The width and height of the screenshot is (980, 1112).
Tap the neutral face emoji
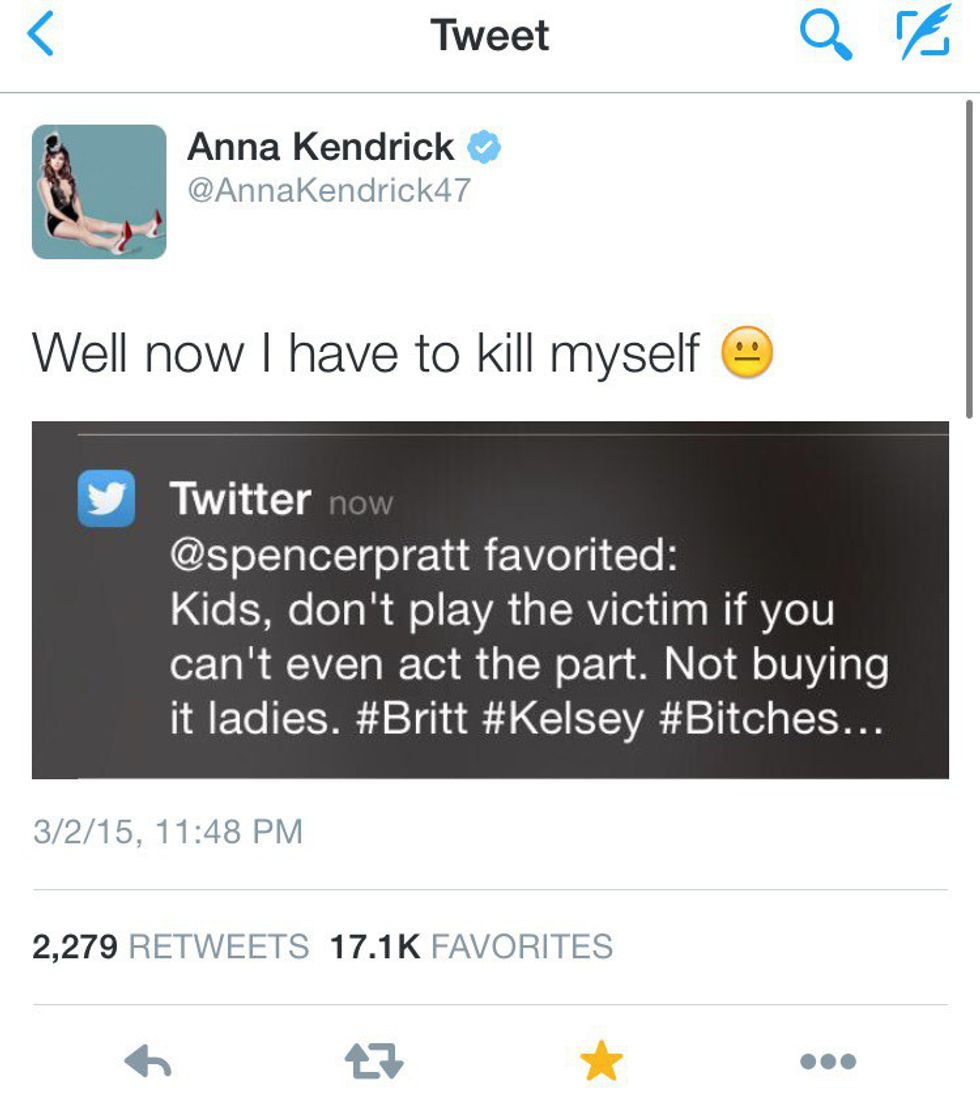tap(747, 354)
